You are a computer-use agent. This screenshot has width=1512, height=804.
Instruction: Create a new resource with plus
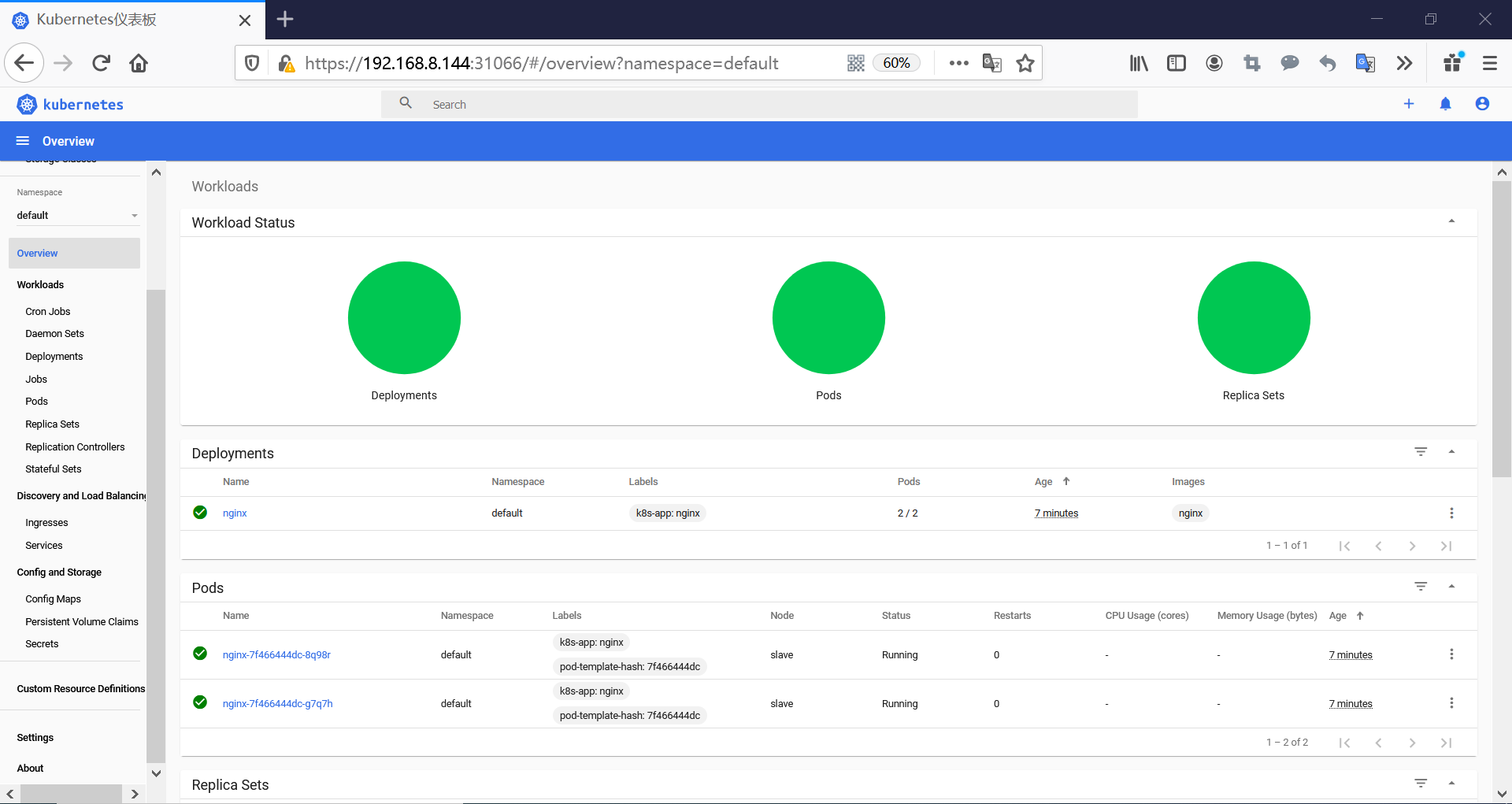click(1409, 104)
